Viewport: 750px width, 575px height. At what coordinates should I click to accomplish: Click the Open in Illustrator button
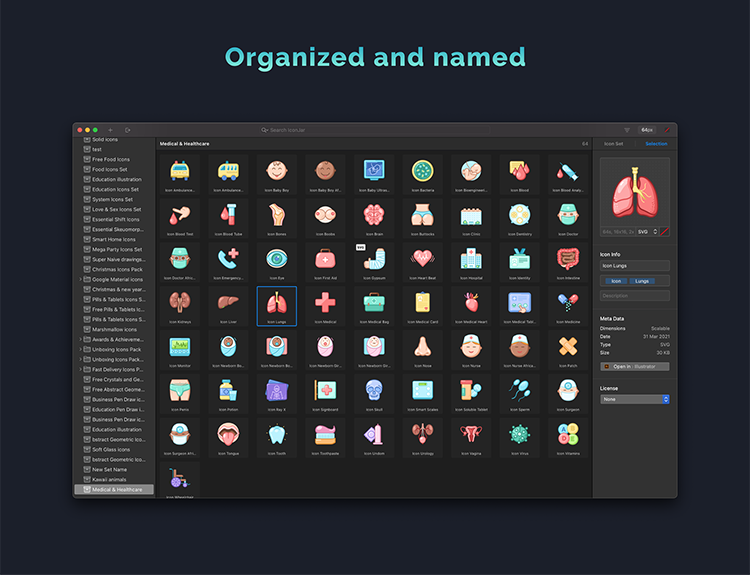pyautogui.click(x=635, y=366)
